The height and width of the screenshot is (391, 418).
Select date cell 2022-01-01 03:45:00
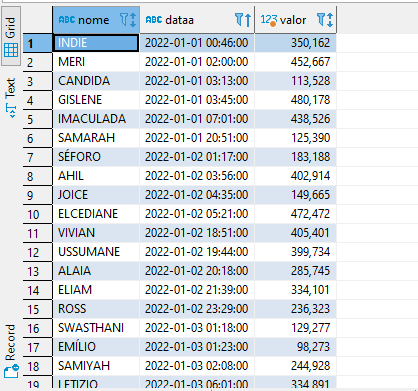coord(197,100)
